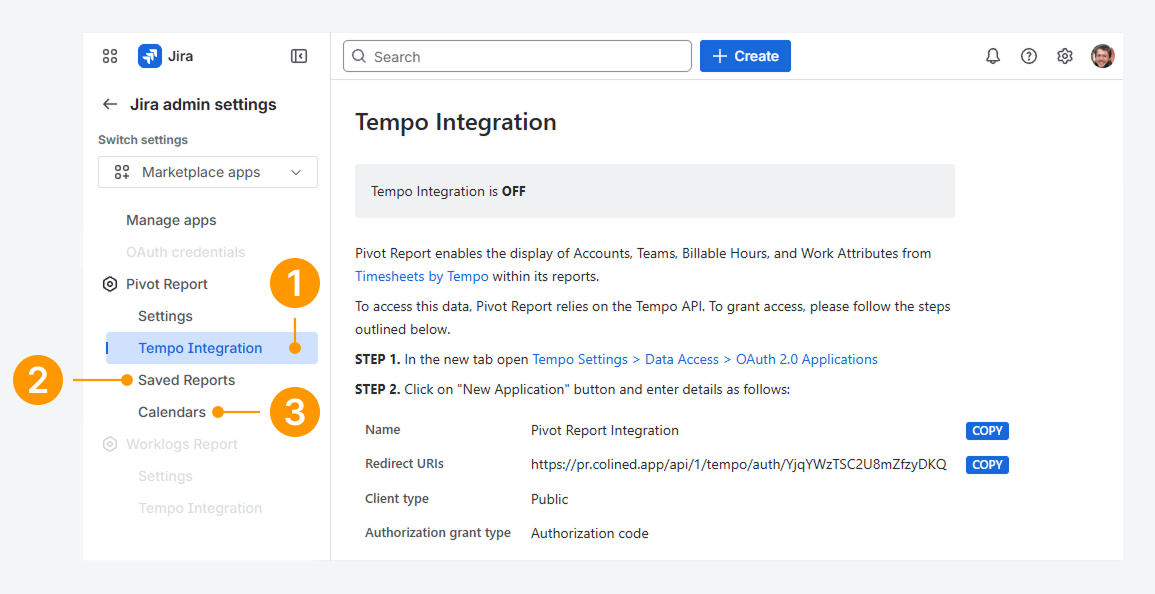The image size is (1155, 594).
Task: Open Saved Reports in the sidebar
Action: point(186,380)
